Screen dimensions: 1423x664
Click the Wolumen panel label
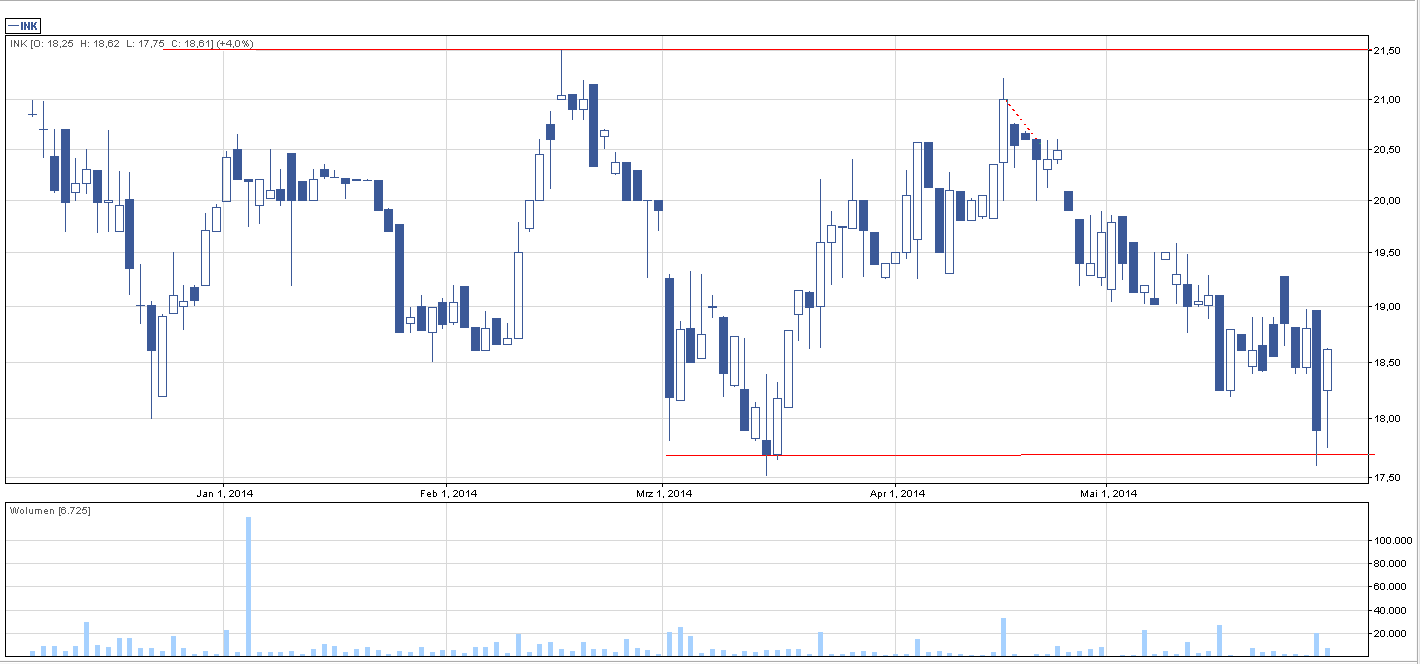coord(49,510)
